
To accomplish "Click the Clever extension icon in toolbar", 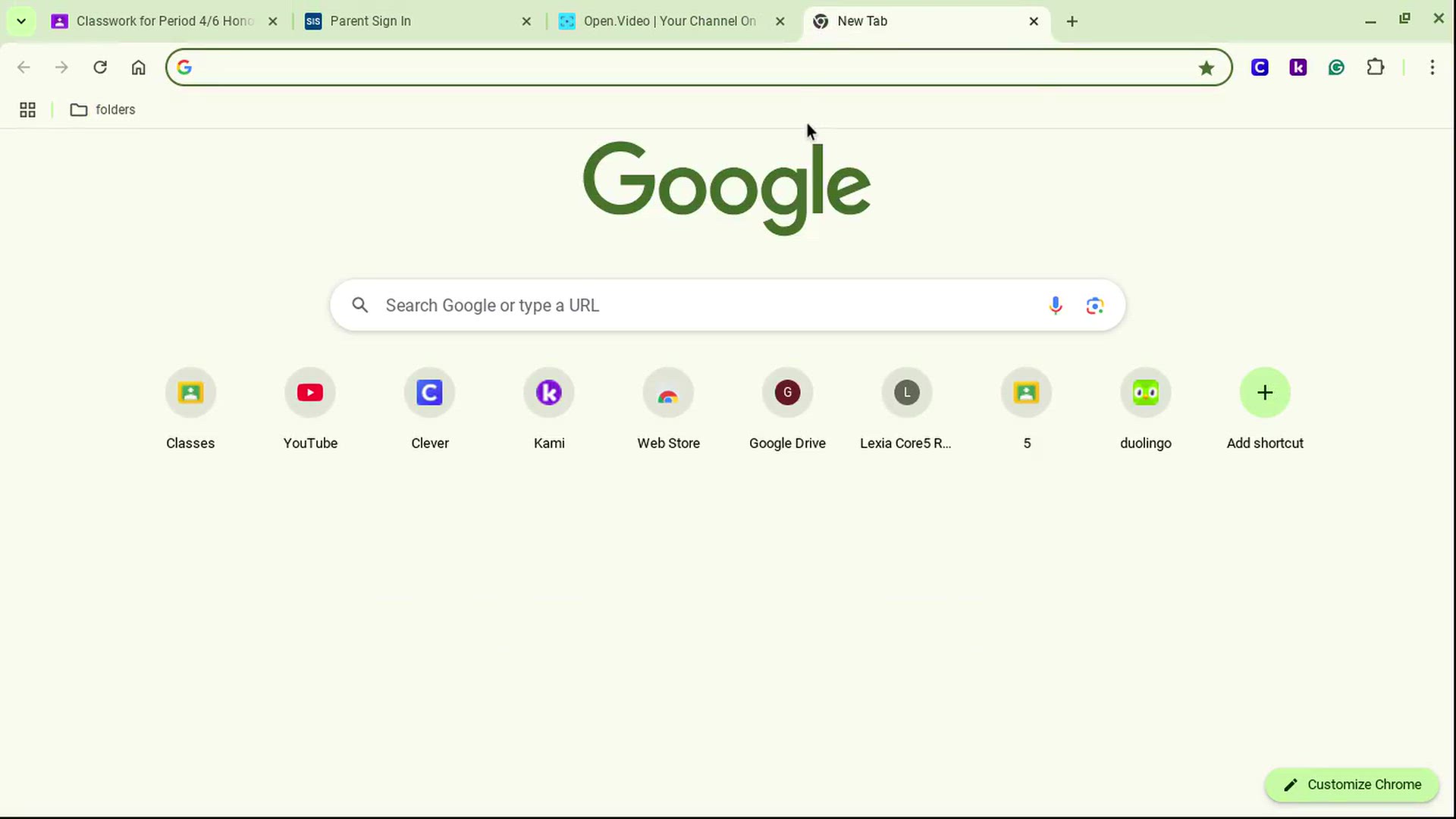I will [x=1260, y=67].
